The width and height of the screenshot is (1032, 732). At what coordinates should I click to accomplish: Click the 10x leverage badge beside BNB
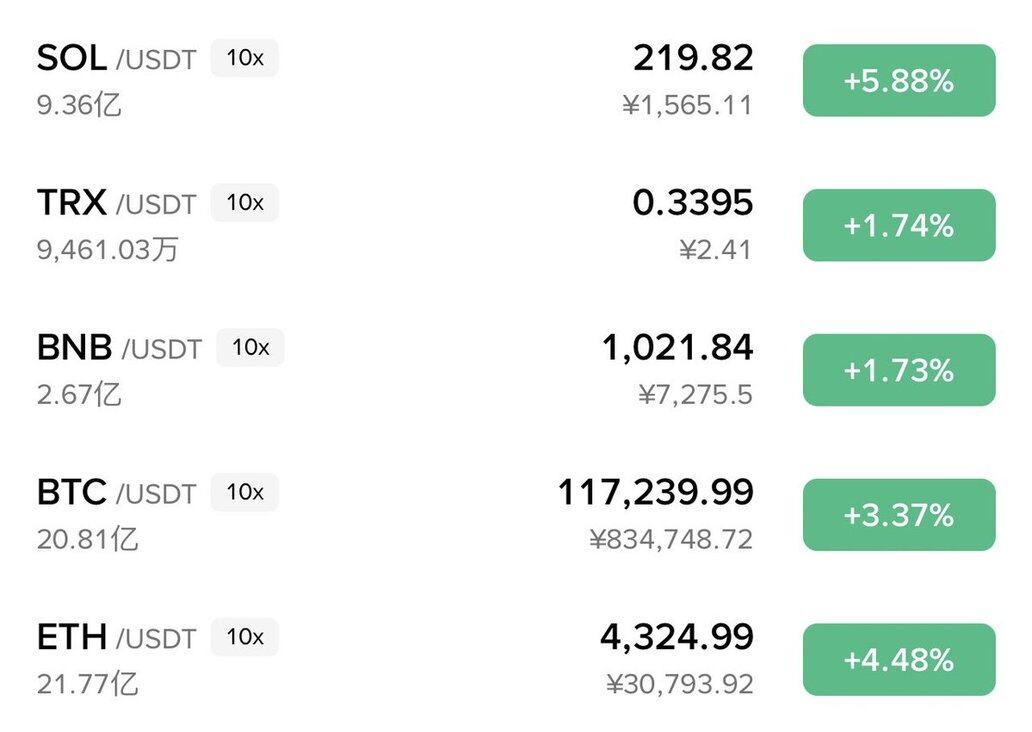coord(251,347)
